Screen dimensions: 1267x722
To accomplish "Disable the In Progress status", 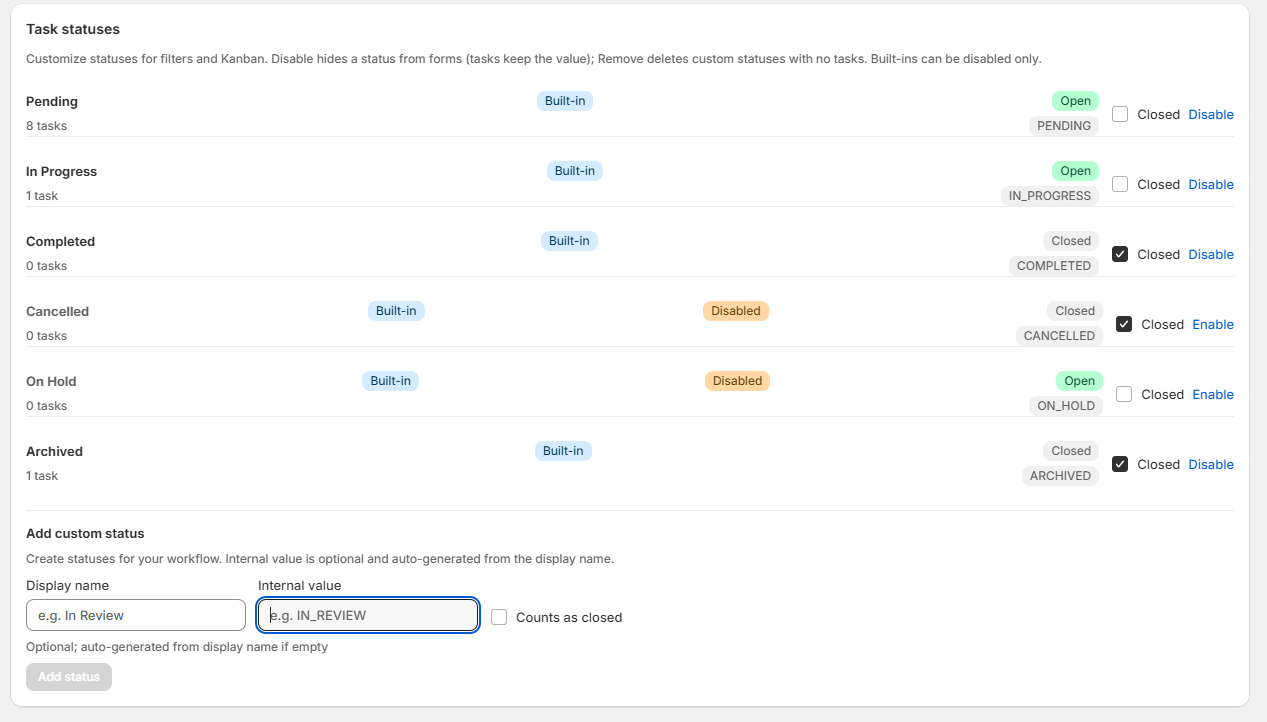I will [1211, 184].
